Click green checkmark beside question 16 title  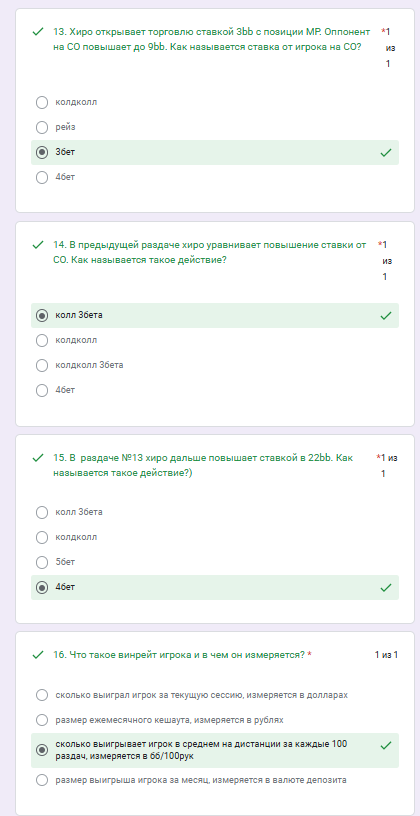tap(38, 655)
